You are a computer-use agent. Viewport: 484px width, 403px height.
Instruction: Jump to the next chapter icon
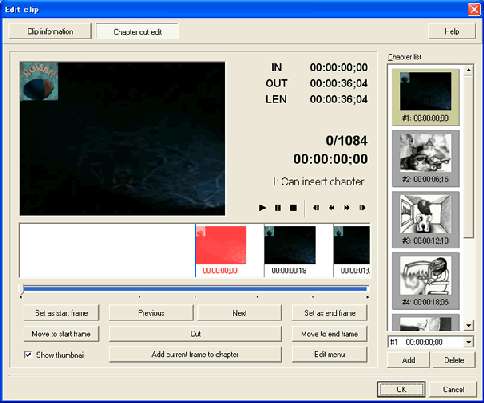click(362, 208)
